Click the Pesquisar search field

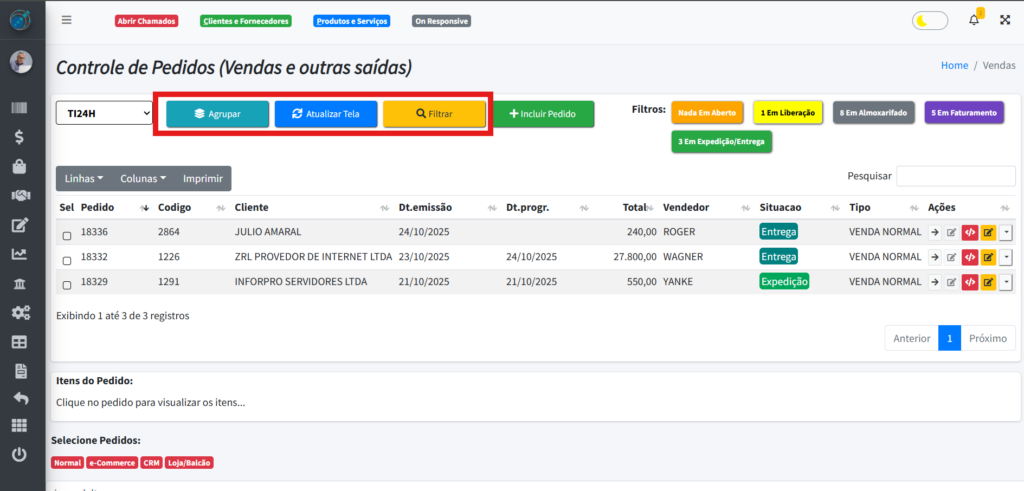coord(956,176)
